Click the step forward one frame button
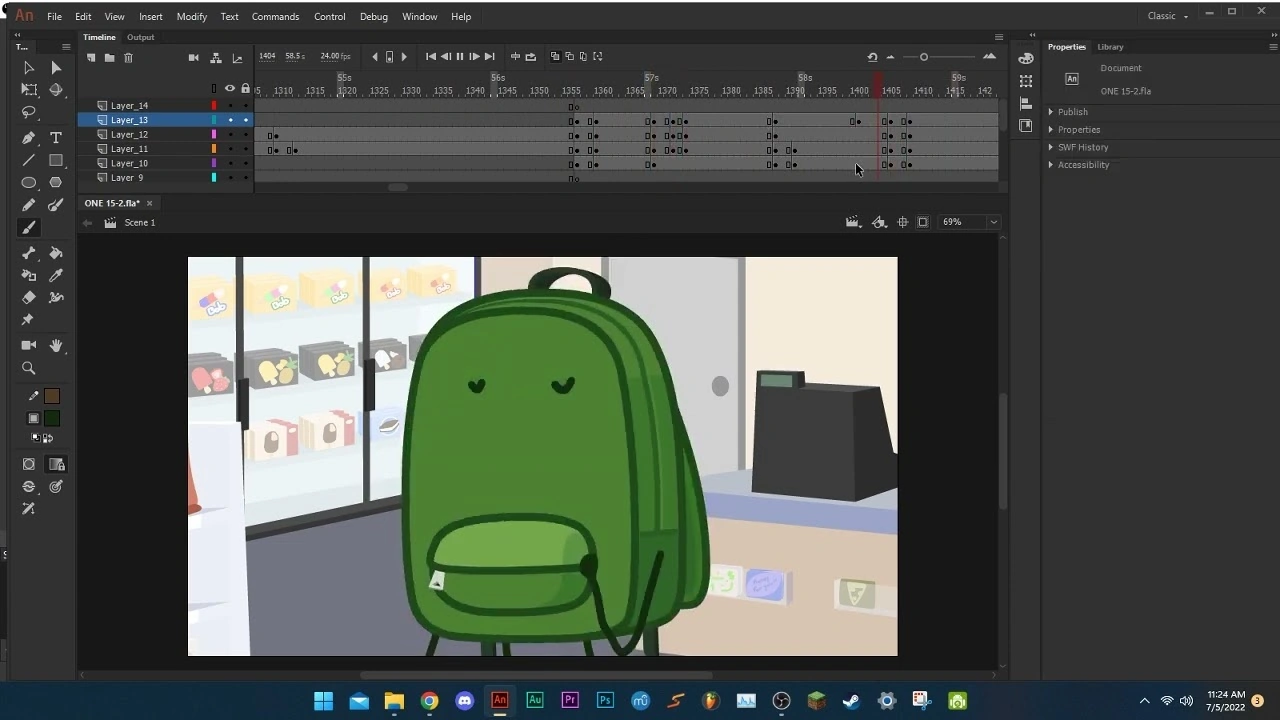Viewport: 1280px width, 720px height. (474, 57)
